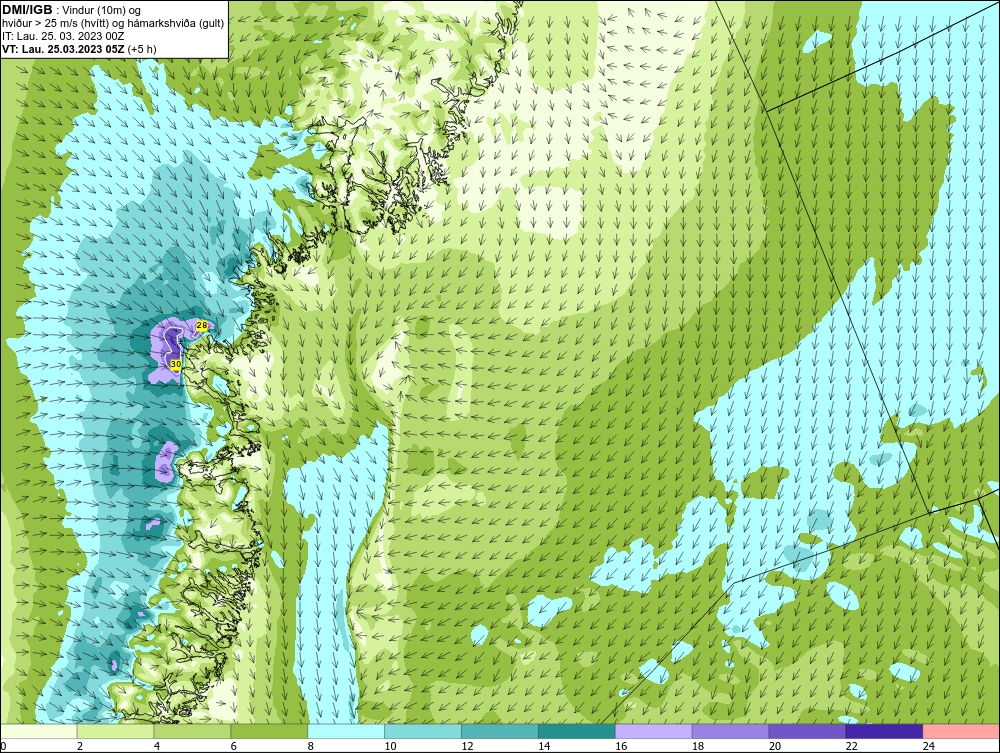Click the legend scale value 12

coord(467,746)
